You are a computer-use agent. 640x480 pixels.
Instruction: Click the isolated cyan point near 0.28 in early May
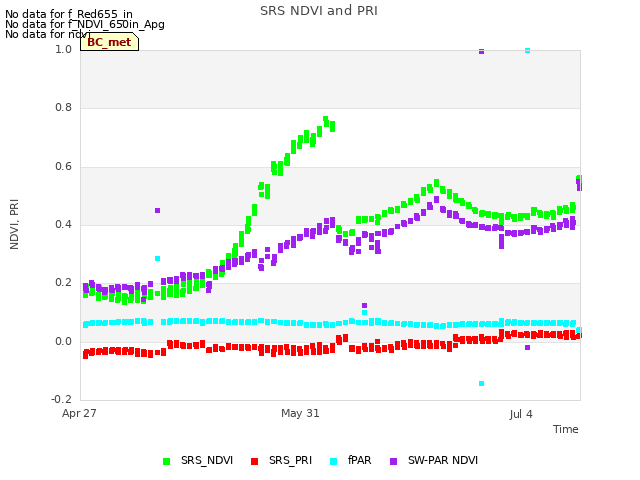158,258
